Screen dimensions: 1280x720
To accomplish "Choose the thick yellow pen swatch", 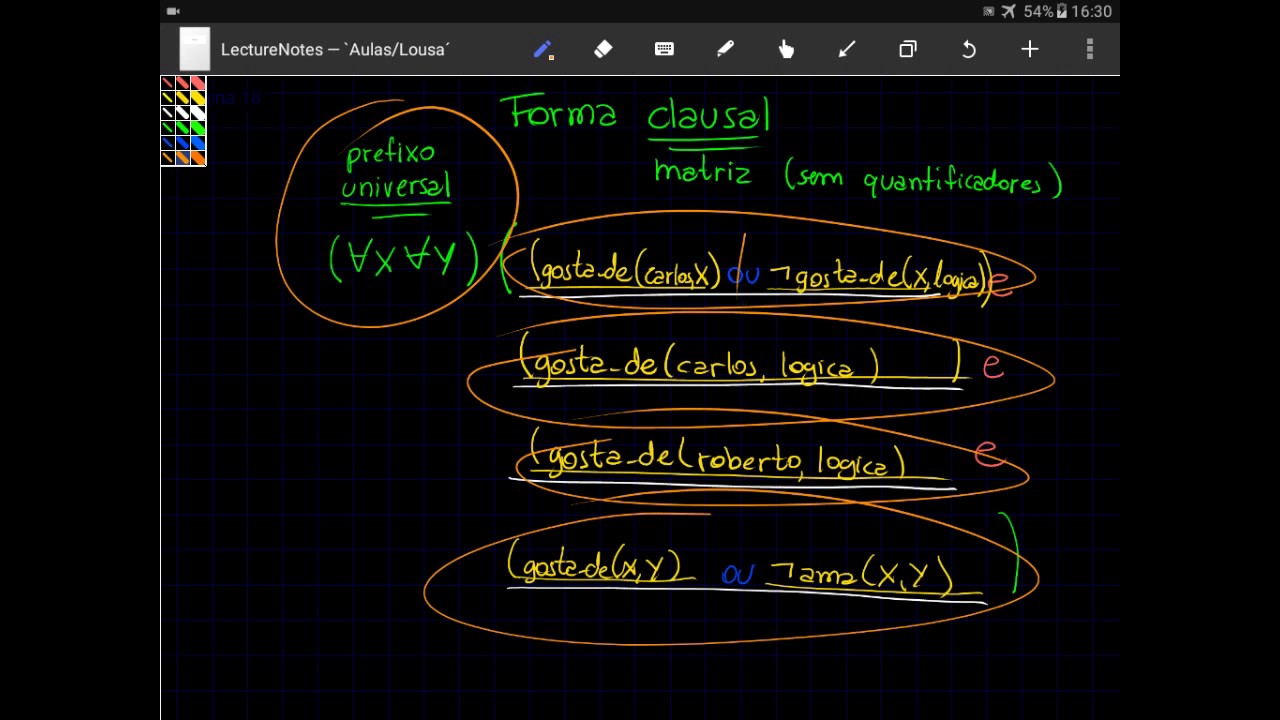I will click(198, 98).
